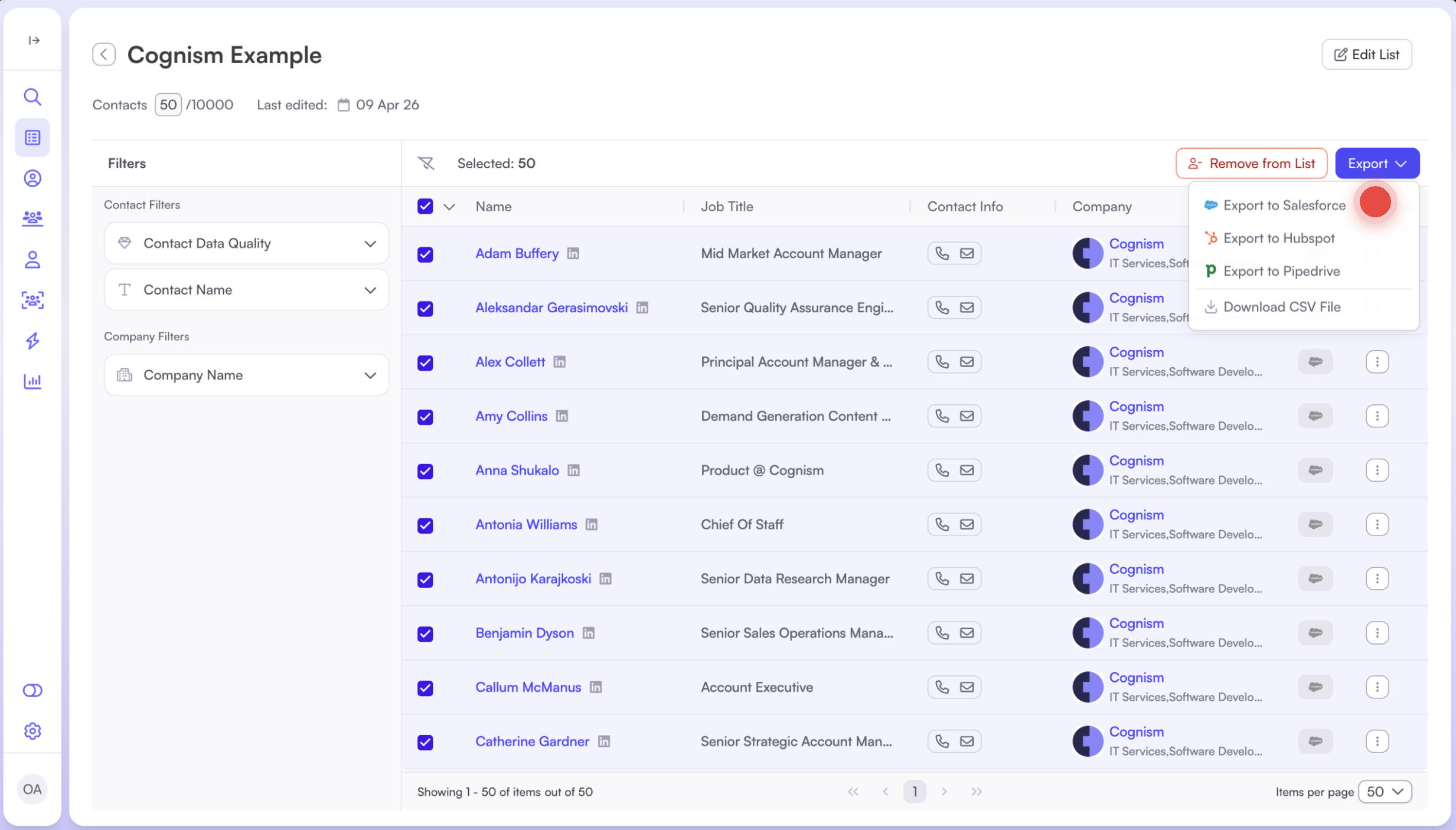Click the Edit List button
1456x830 pixels.
click(x=1366, y=54)
